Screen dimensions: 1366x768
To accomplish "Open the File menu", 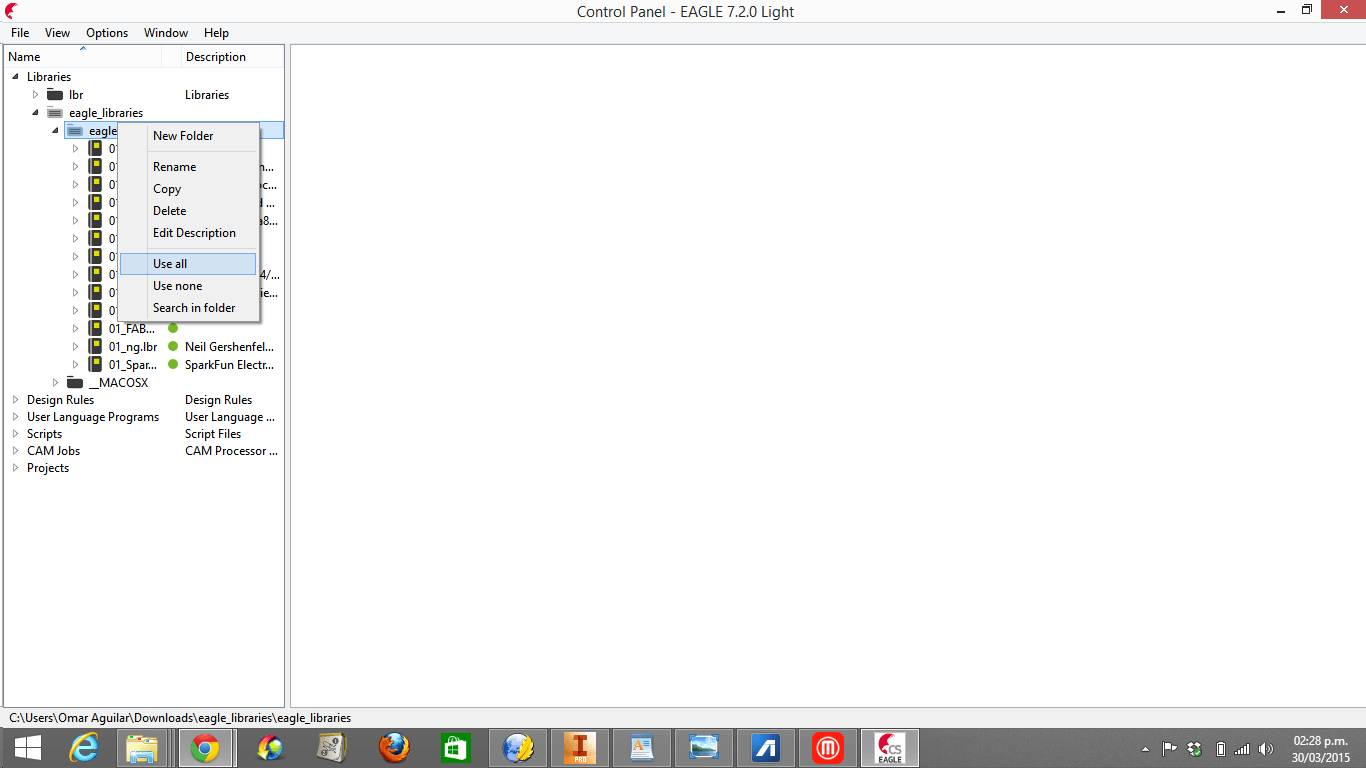I will [x=20, y=33].
